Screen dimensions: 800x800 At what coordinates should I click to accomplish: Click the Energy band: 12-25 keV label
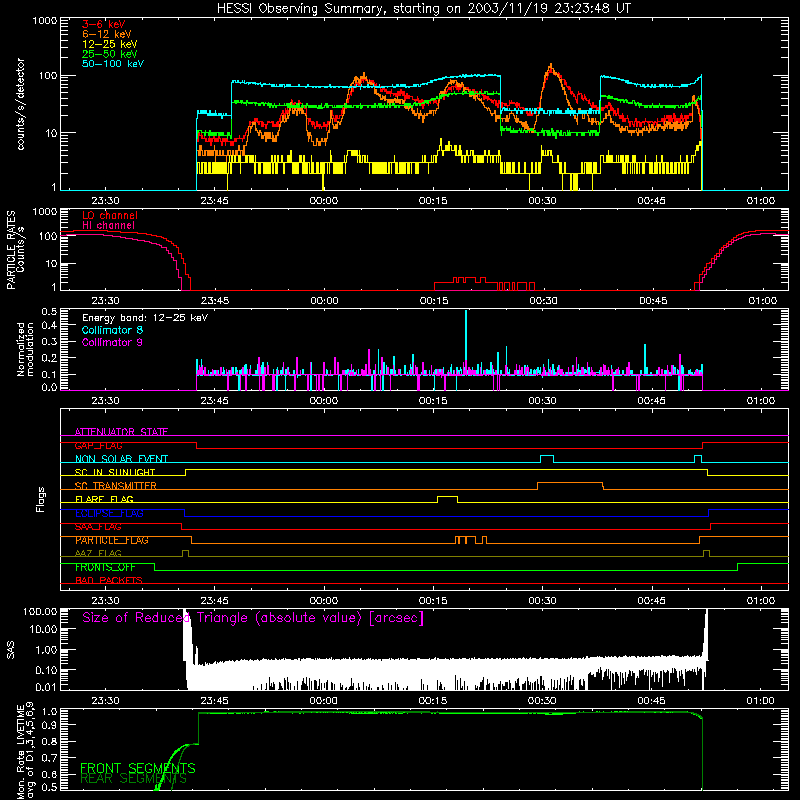(x=145, y=318)
